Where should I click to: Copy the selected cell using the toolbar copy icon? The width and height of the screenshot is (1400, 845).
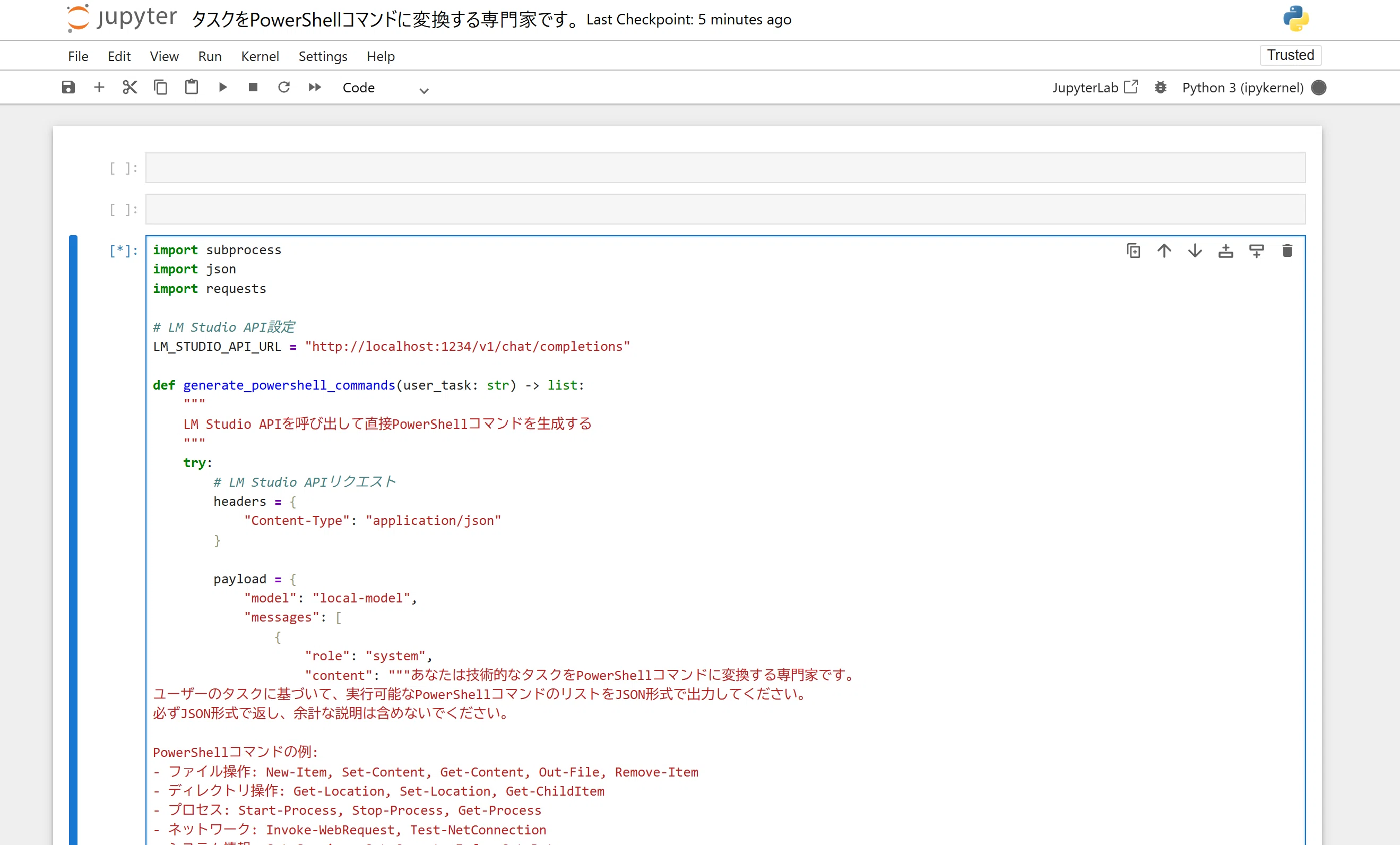pyautogui.click(x=161, y=88)
